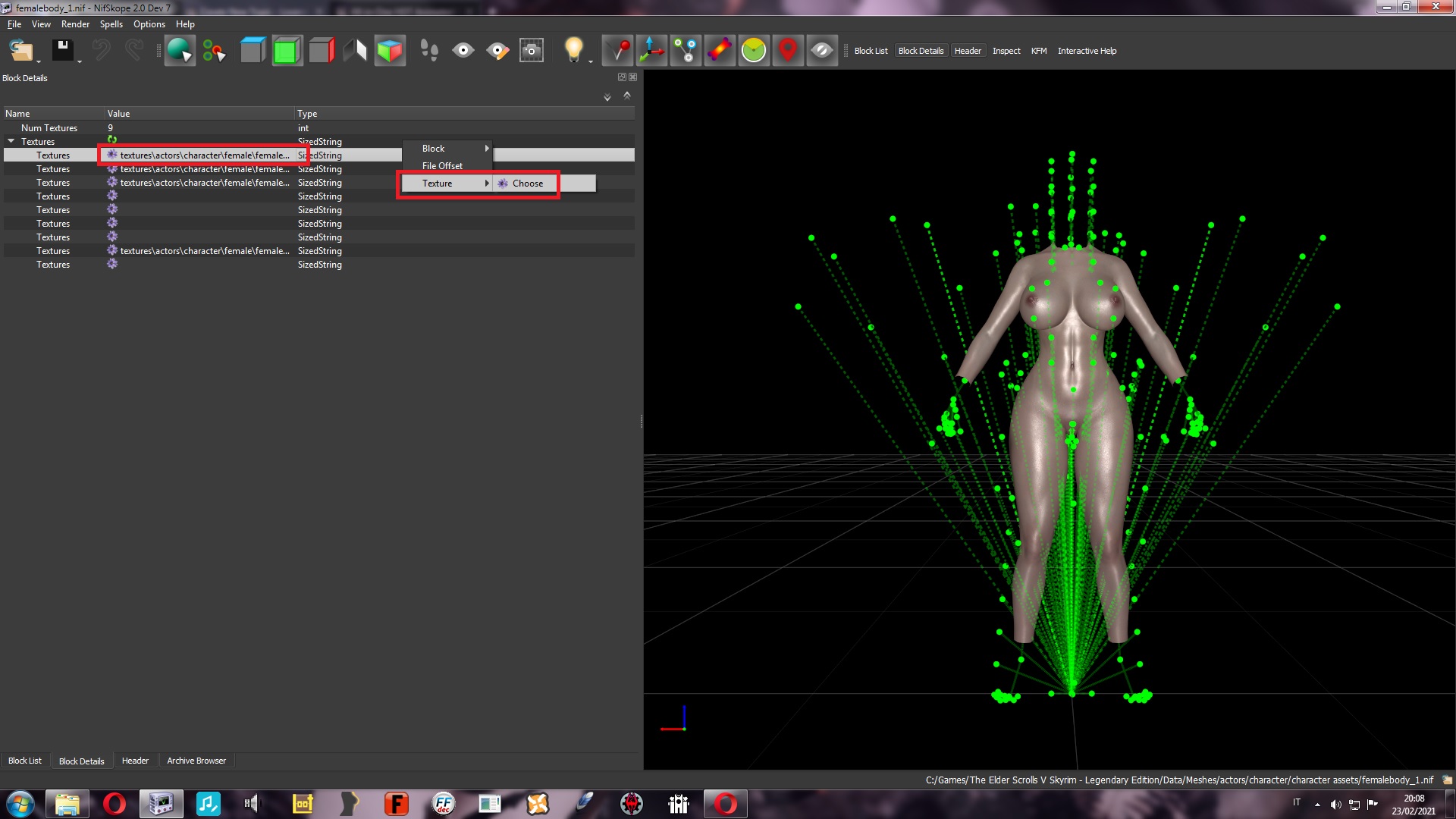Close the Block Details panel
Screen dimensions: 1456x819
click(633, 77)
